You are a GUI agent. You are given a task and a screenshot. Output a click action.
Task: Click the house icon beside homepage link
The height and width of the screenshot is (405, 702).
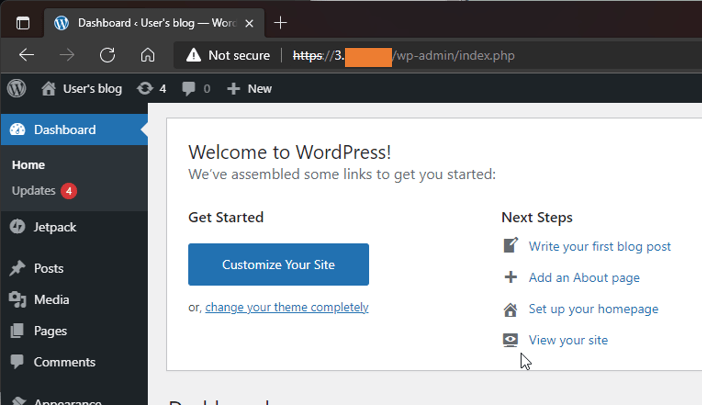click(510, 309)
